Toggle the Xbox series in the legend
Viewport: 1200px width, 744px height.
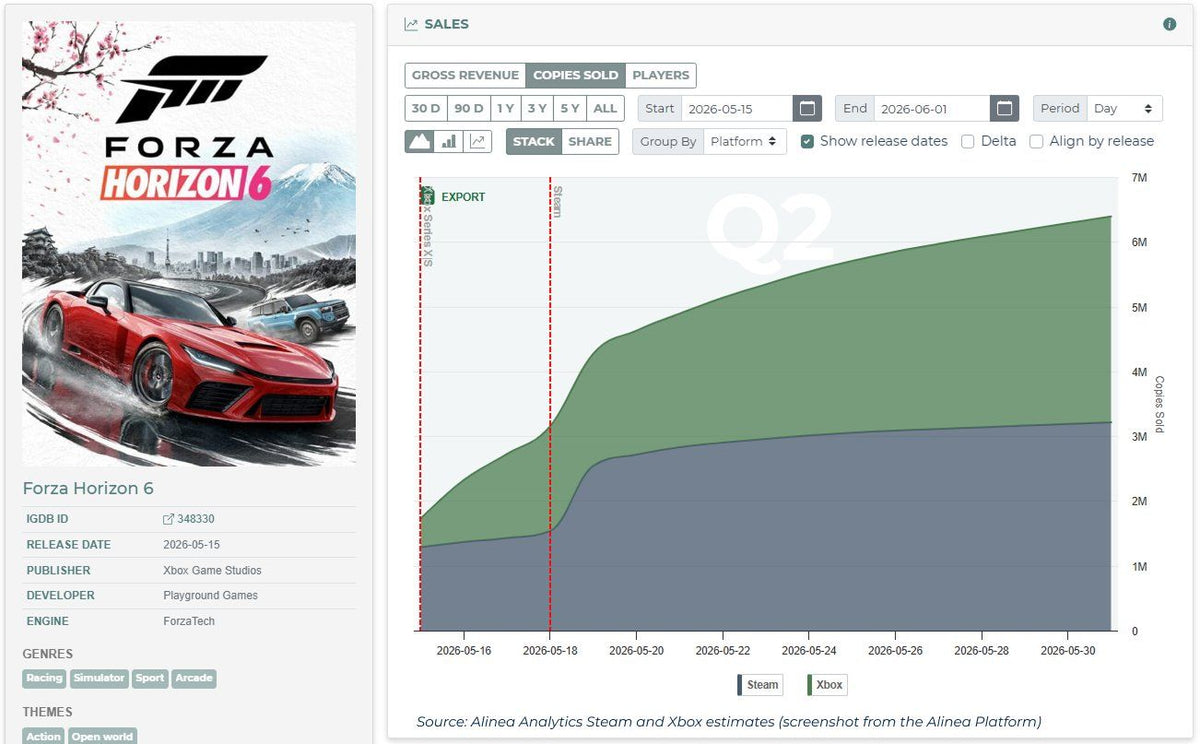point(826,685)
